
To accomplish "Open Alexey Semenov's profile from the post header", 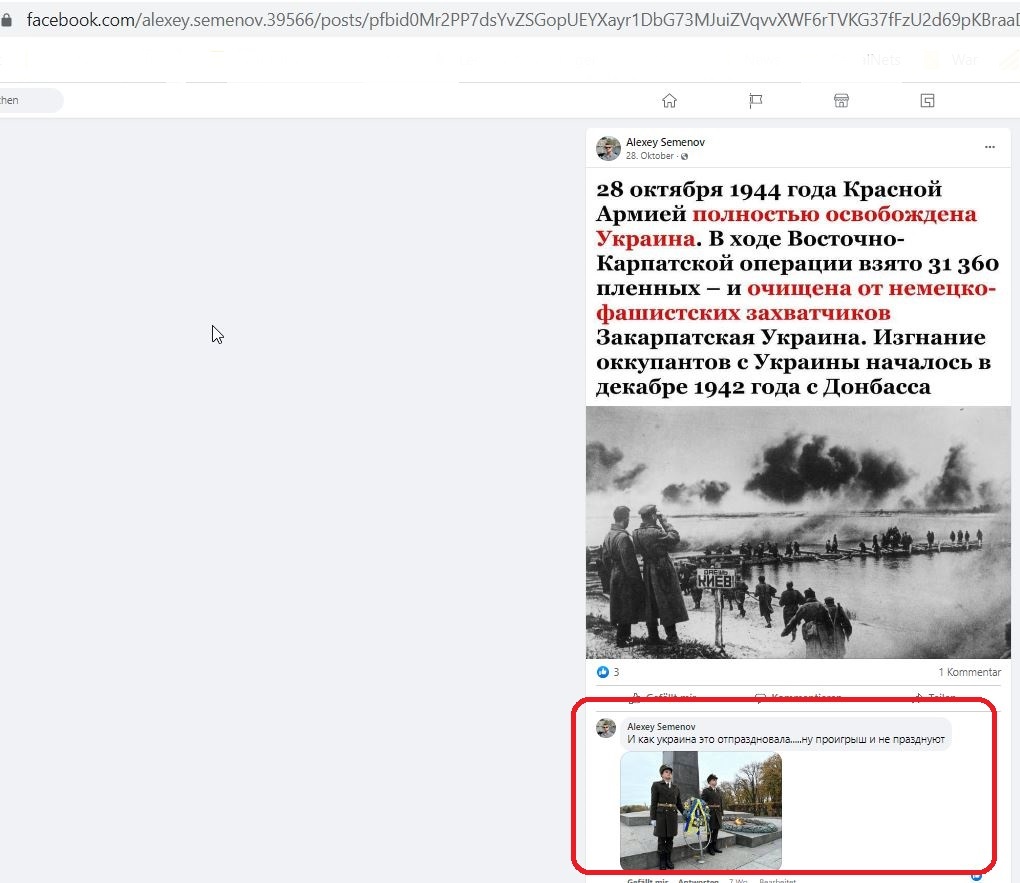I will [665, 142].
